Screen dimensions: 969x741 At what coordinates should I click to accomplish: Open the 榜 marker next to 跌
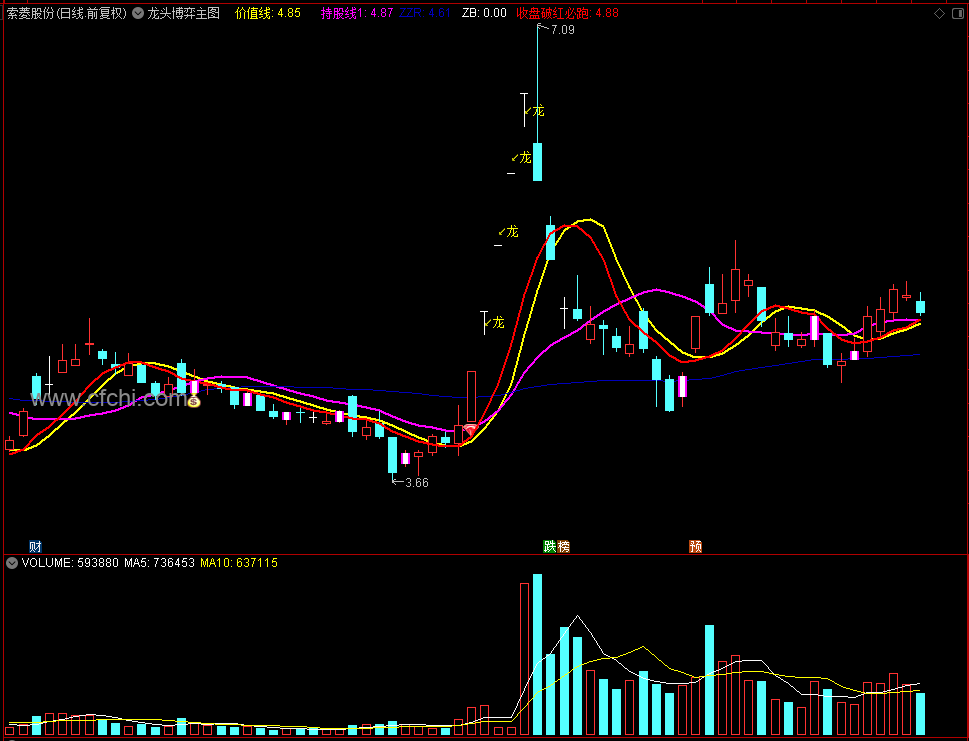pyautogui.click(x=563, y=546)
